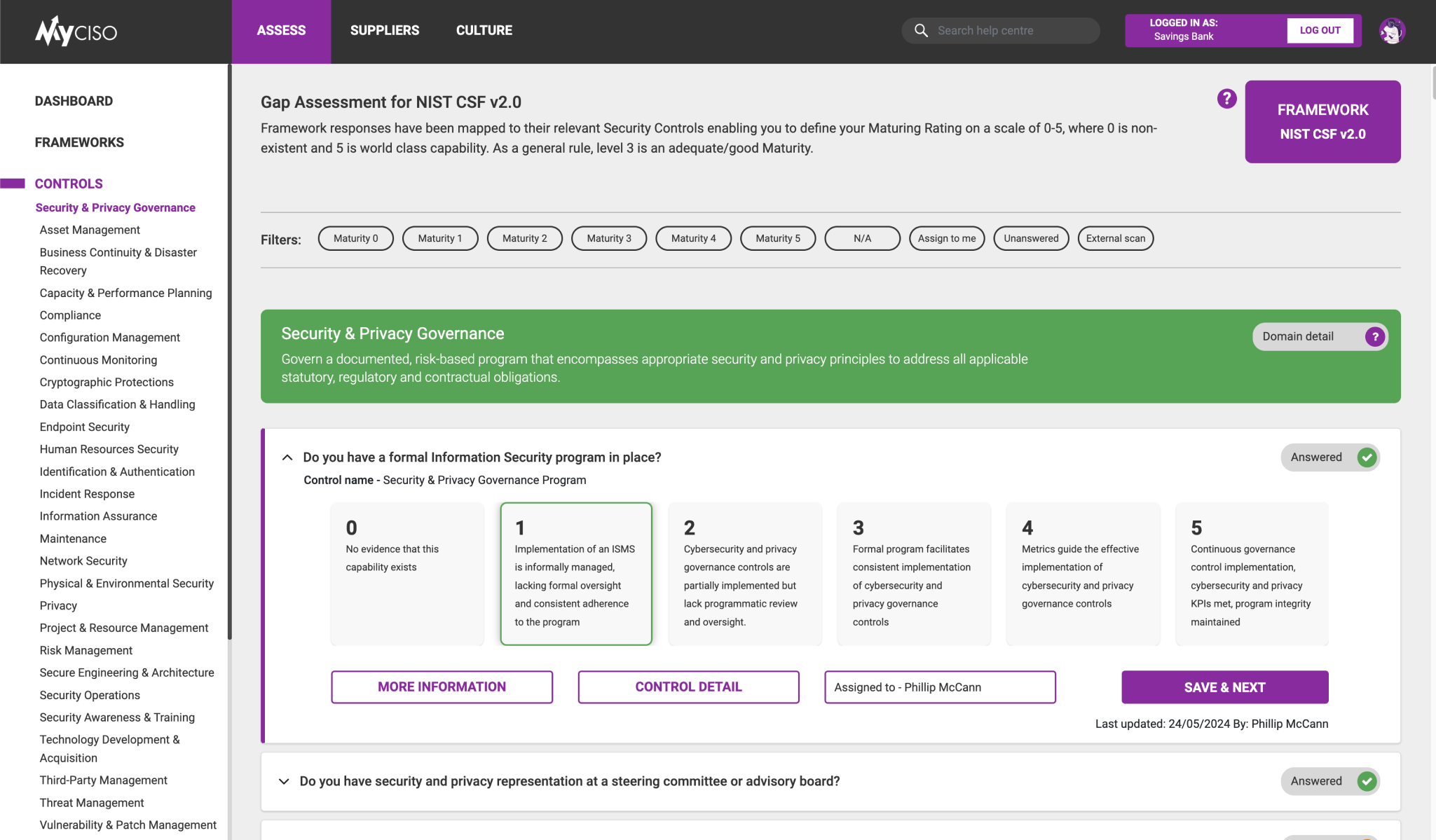Click the help question mark beside Framework
This screenshot has height=840, width=1436.
click(x=1226, y=99)
